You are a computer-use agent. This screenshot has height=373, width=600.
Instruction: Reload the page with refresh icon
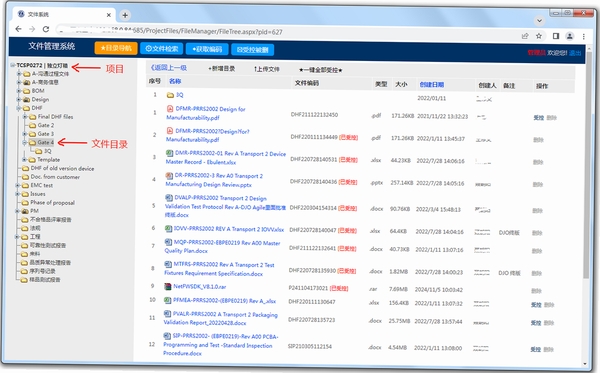pos(46,29)
